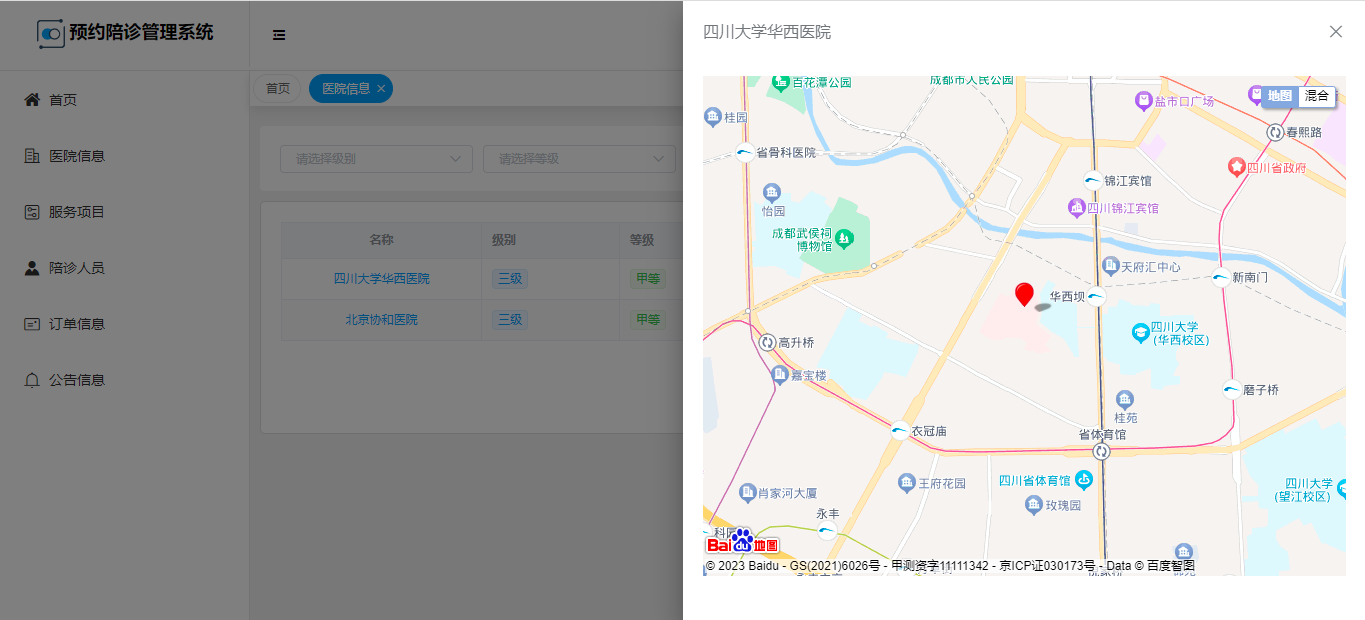Click the 衣冠庙 bus stop icon
This screenshot has height=620, width=1365.
point(900,431)
